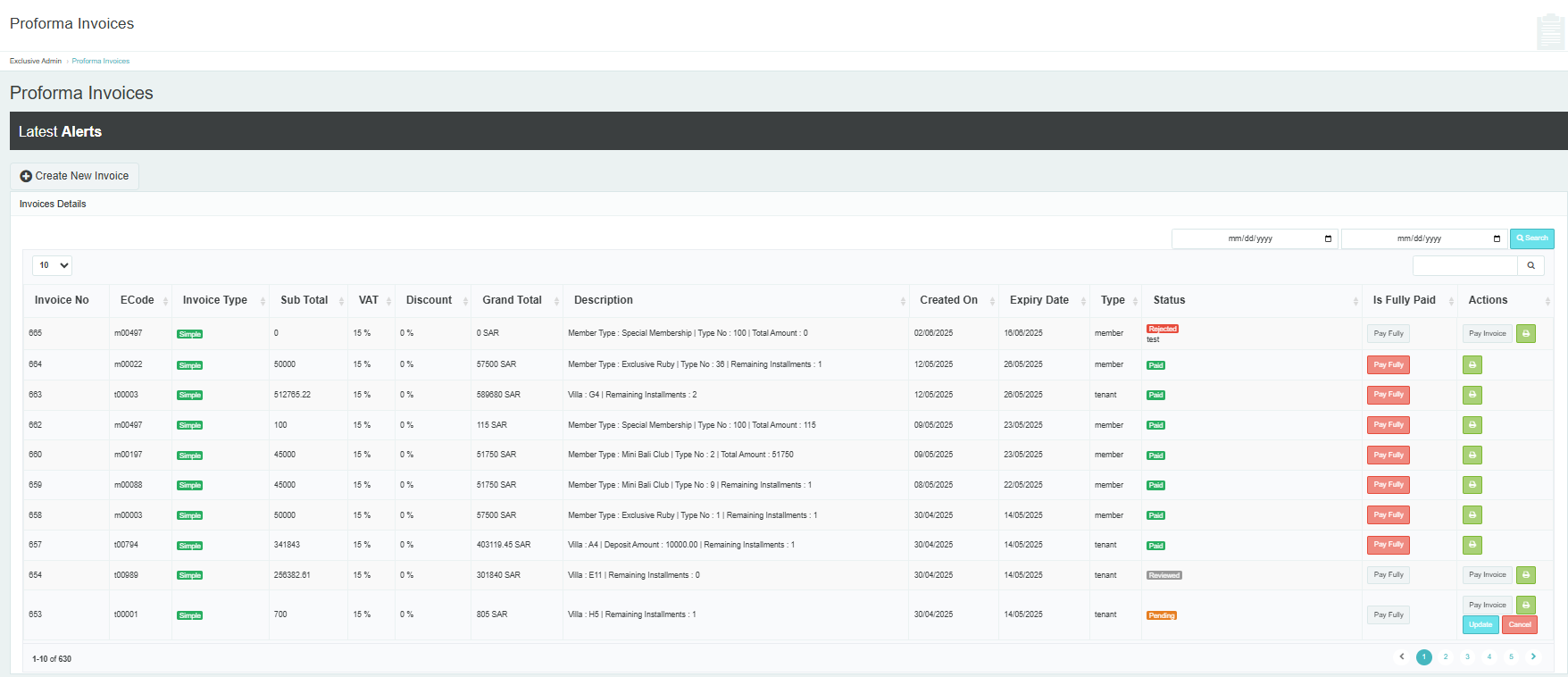Sort the table by Created On column

(948, 300)
